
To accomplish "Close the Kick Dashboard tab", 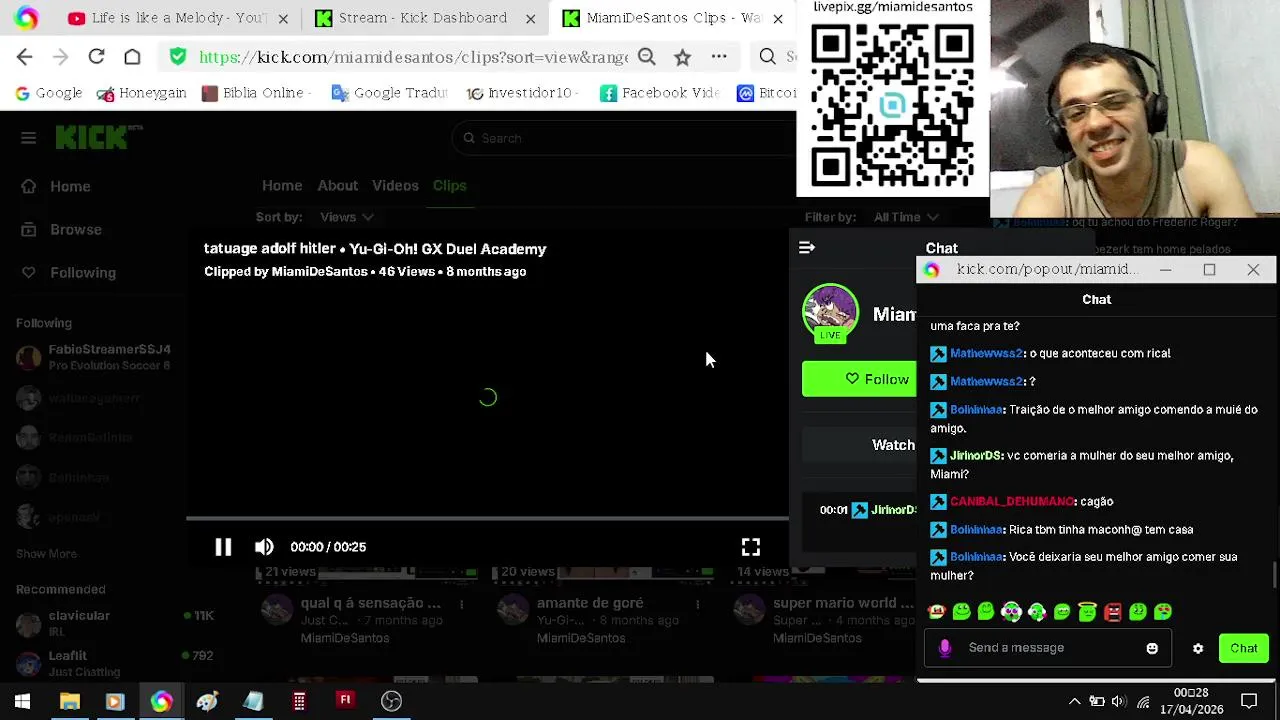I will click(530, 18).
